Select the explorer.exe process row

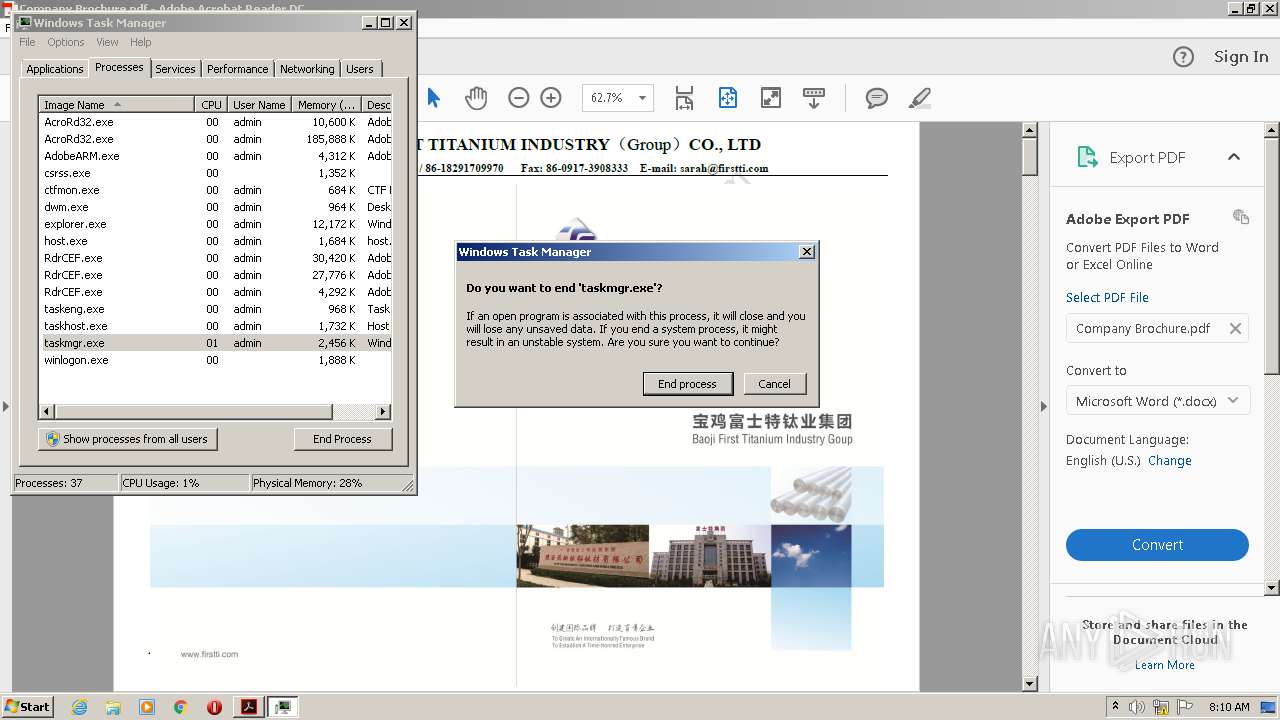(214, 224)
